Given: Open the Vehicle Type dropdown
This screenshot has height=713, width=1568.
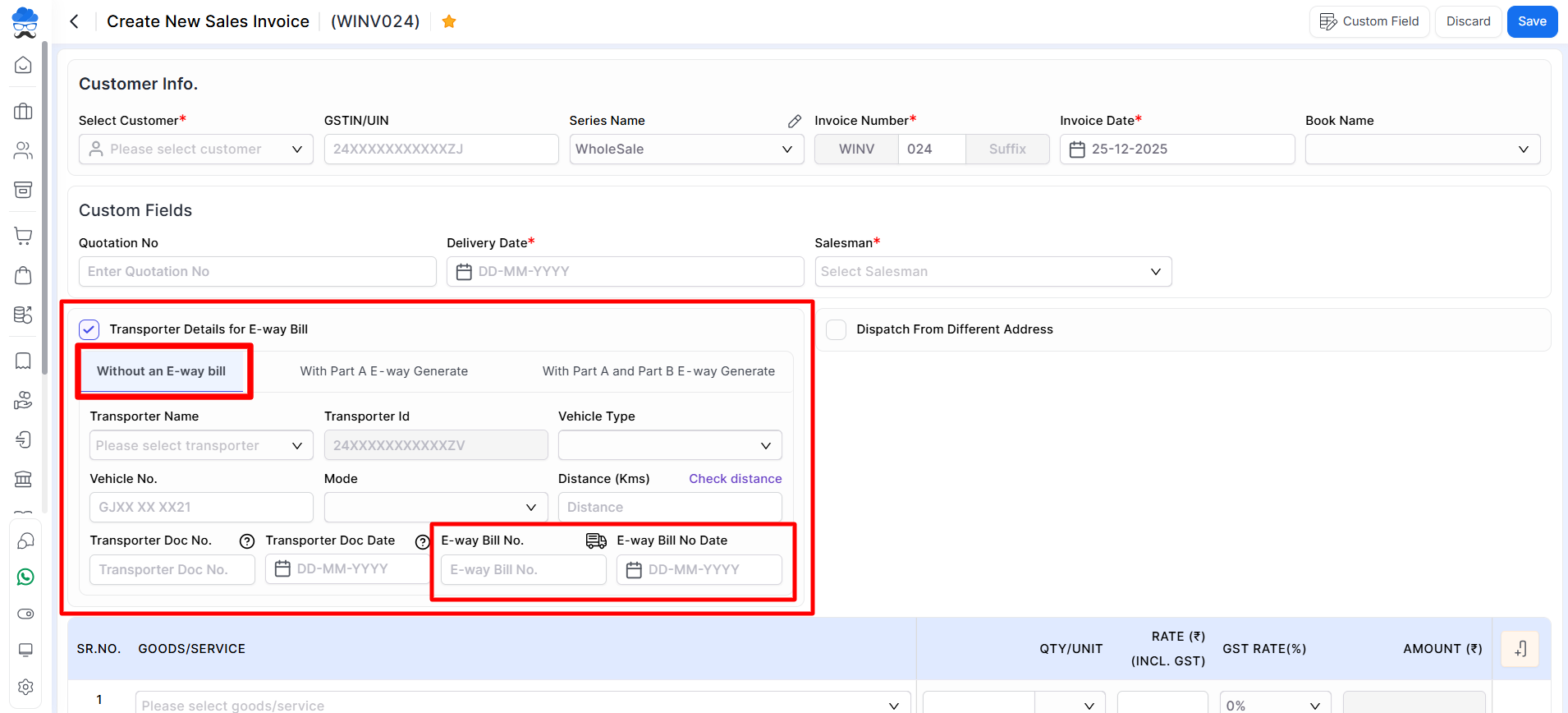Looking at the screenshot, I should point(669,445).
